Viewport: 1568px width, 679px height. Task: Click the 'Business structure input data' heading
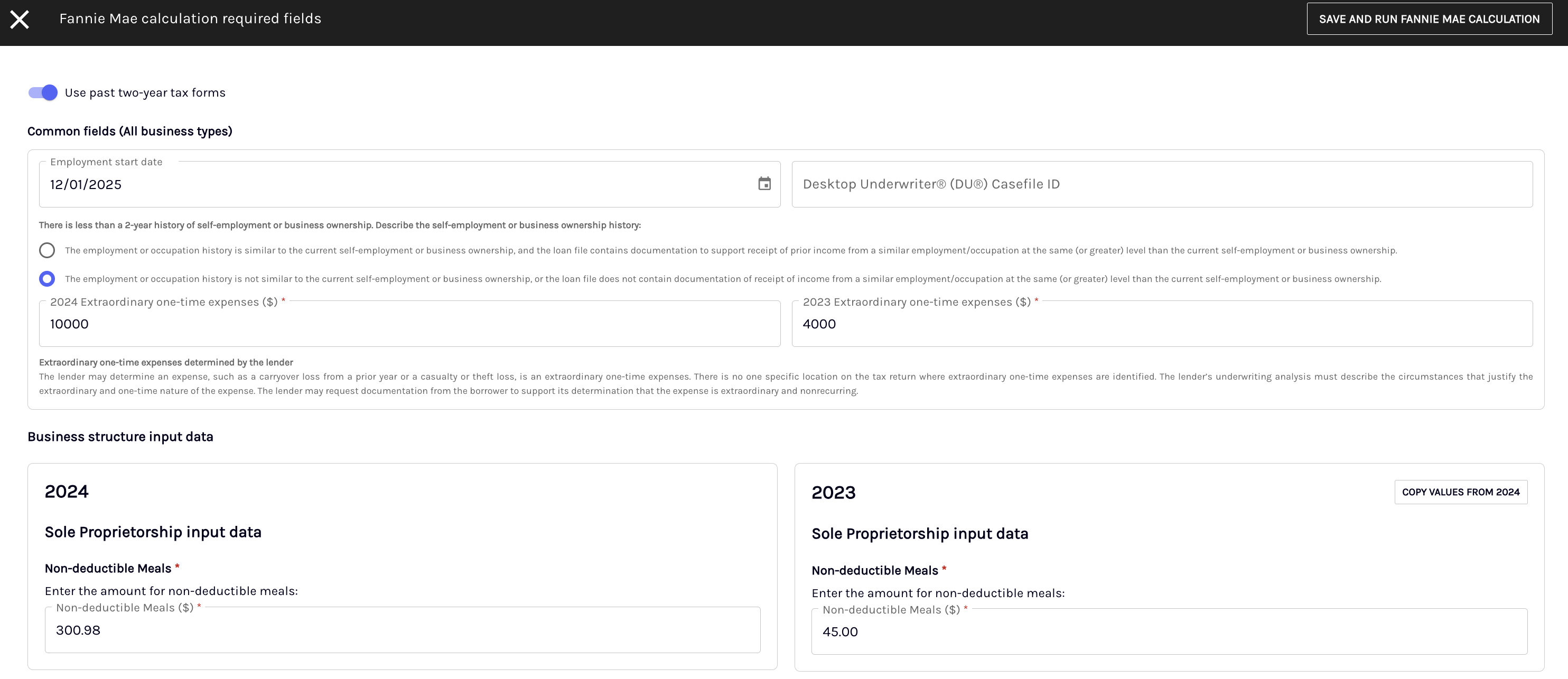click(120, 436)
